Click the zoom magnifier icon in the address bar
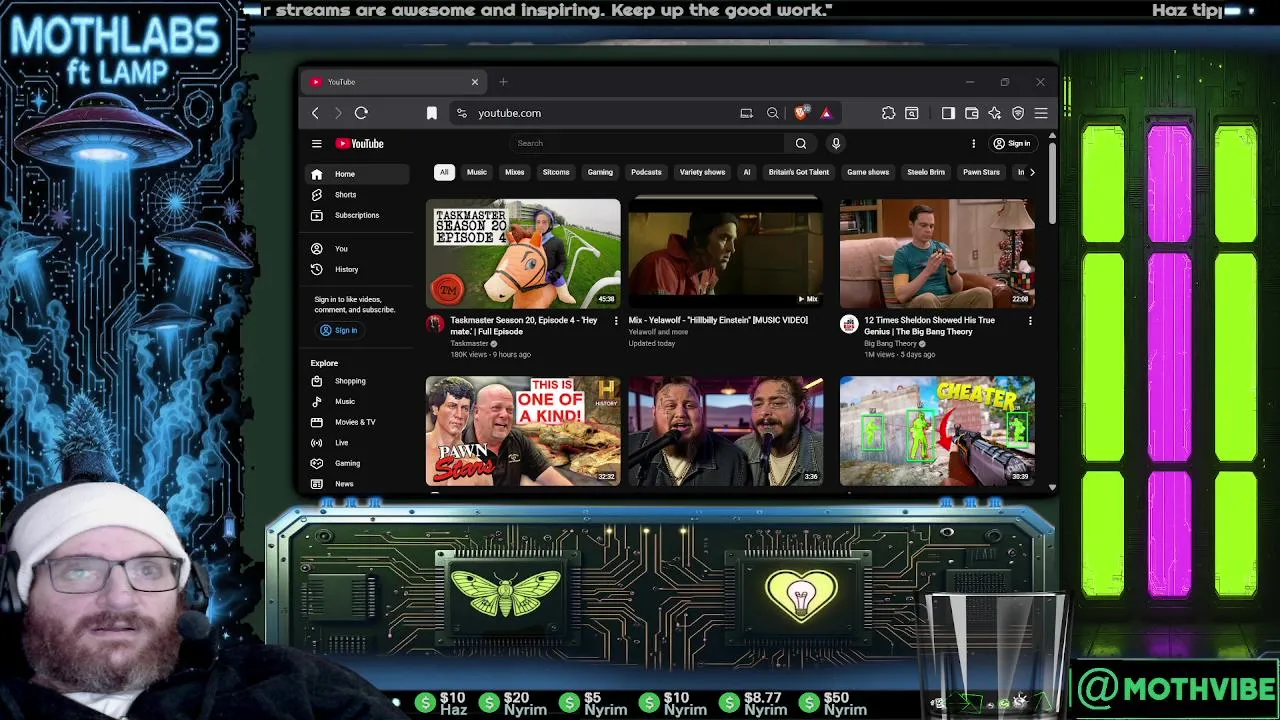The width and height of the screenshot is (1280, 720). [x=773, y=113]
